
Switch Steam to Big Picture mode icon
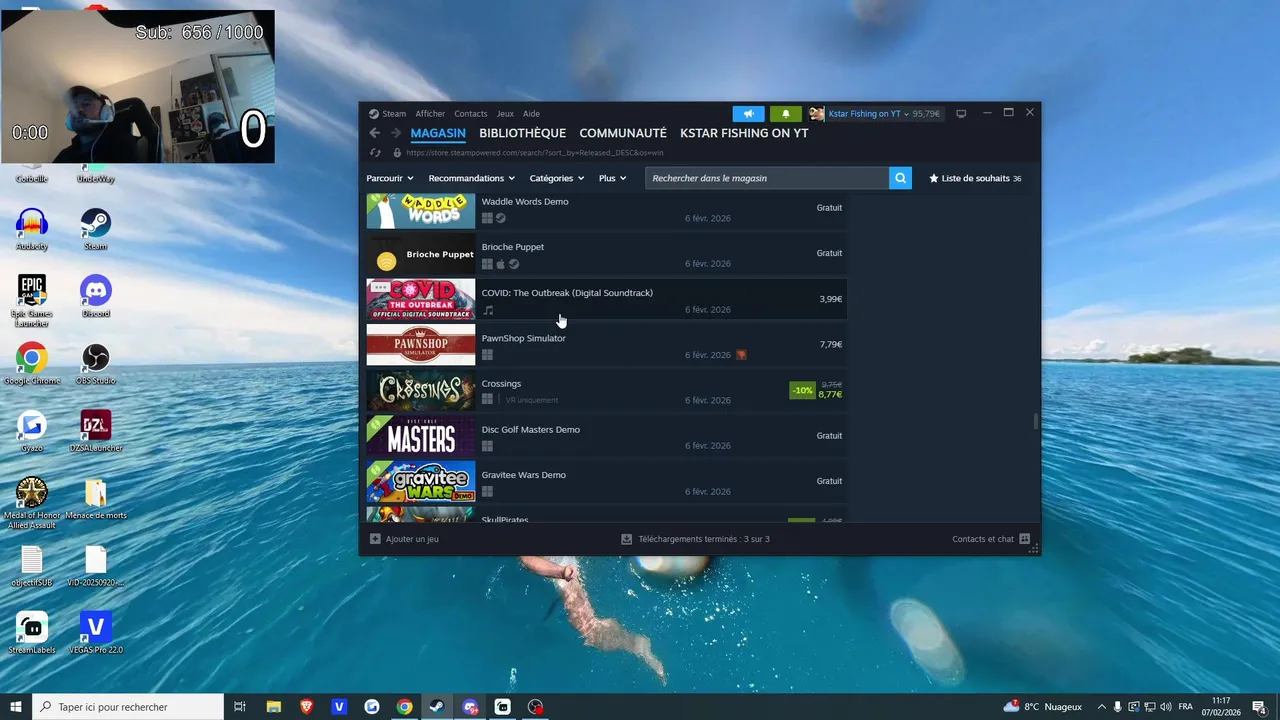tap(961, 114)
